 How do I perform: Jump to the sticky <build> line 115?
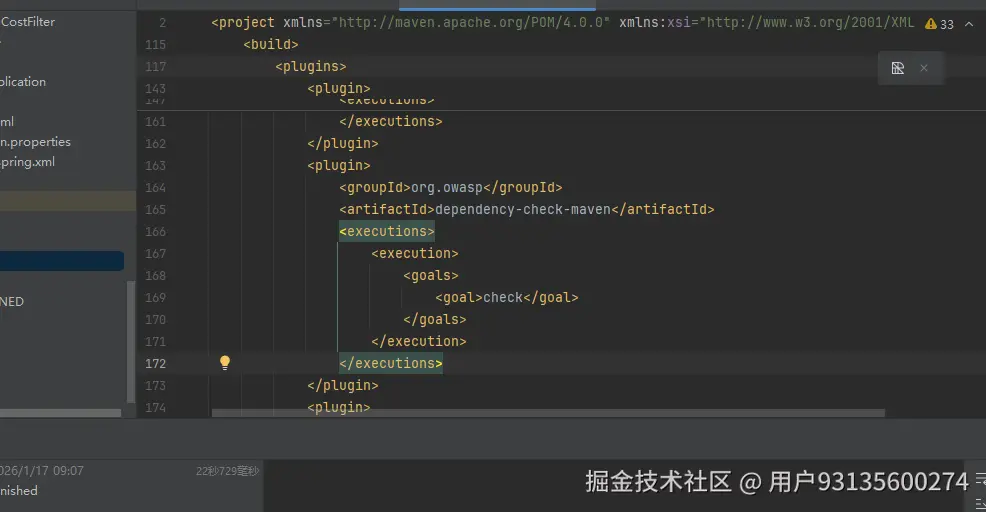coord(270,45)
